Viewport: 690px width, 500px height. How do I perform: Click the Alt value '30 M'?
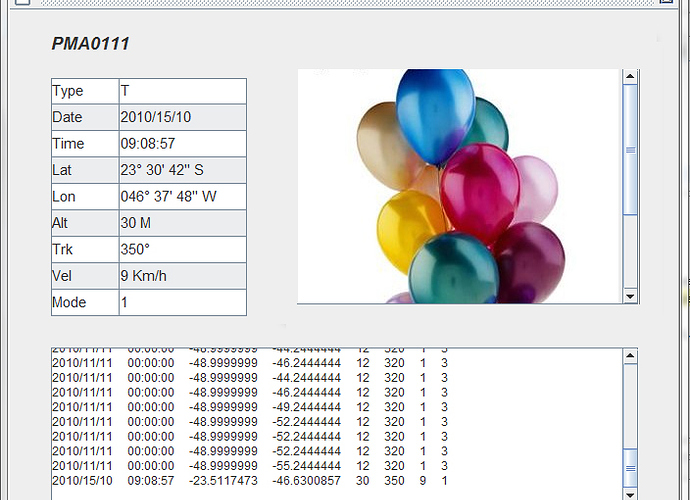[x=183, y=223]
